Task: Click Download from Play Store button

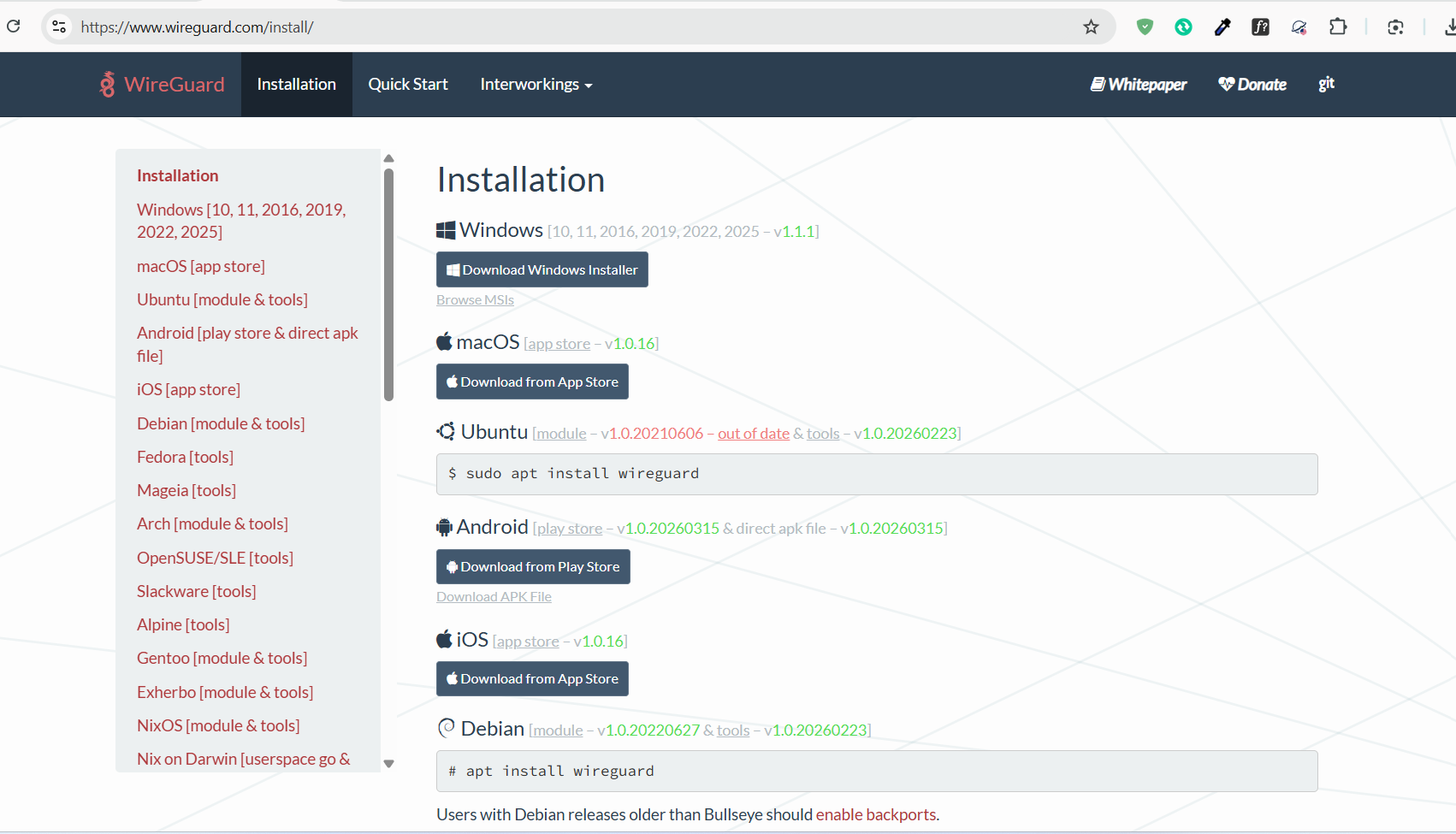Action: click(x=533, y=566)
